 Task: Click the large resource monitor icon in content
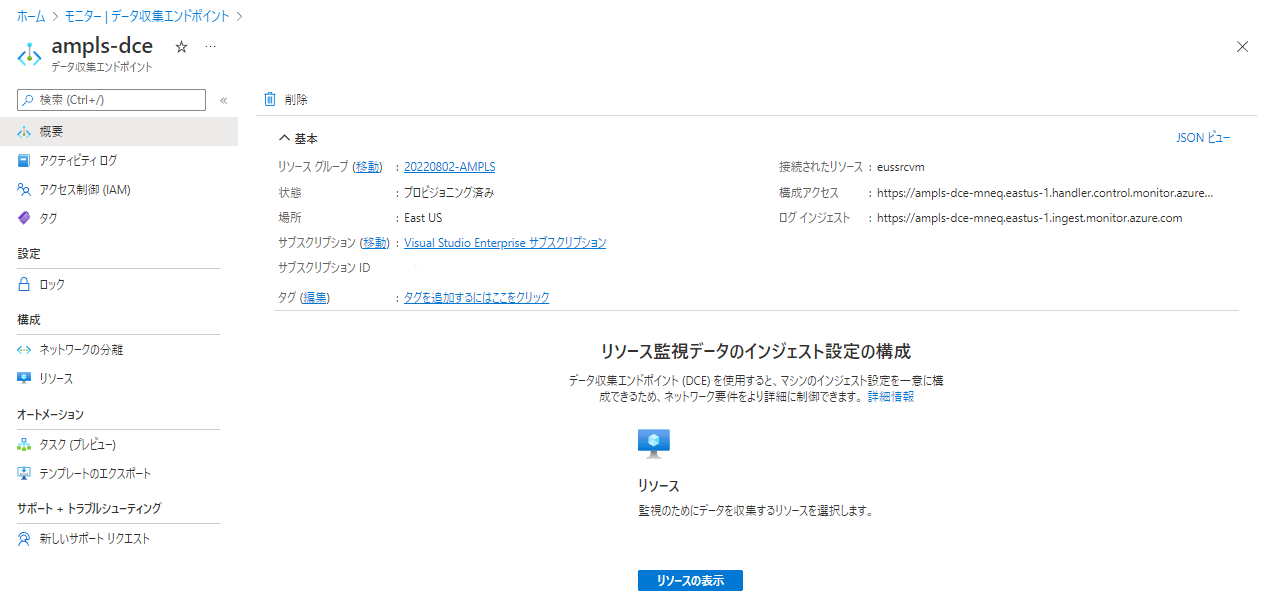click(x=654, y=443)
